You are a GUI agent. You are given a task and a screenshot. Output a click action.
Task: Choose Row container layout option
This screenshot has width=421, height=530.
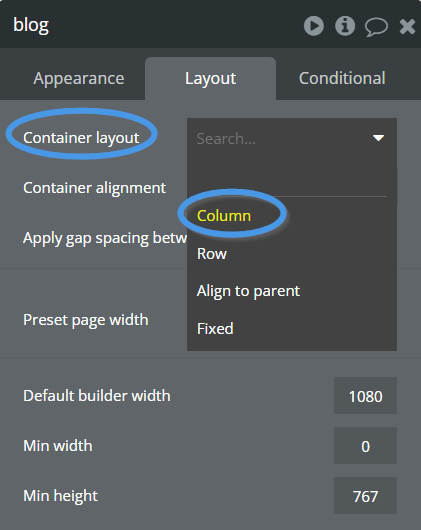tap(212, 254)
